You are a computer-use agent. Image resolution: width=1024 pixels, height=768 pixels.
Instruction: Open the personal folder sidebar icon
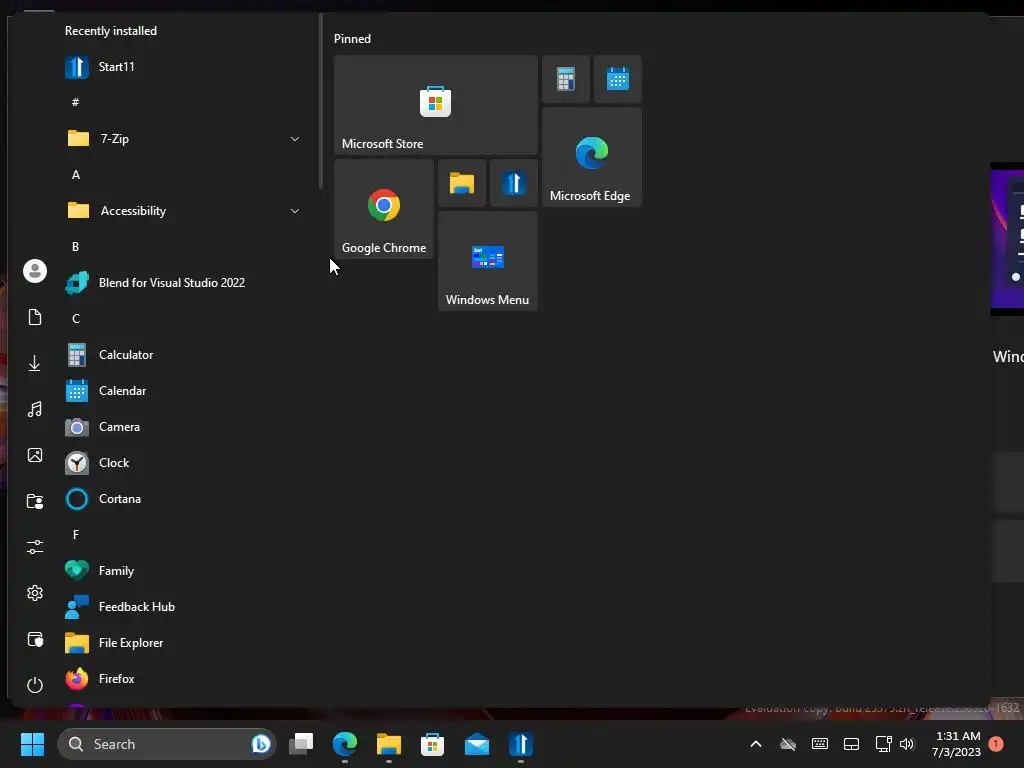pos(35,501)
